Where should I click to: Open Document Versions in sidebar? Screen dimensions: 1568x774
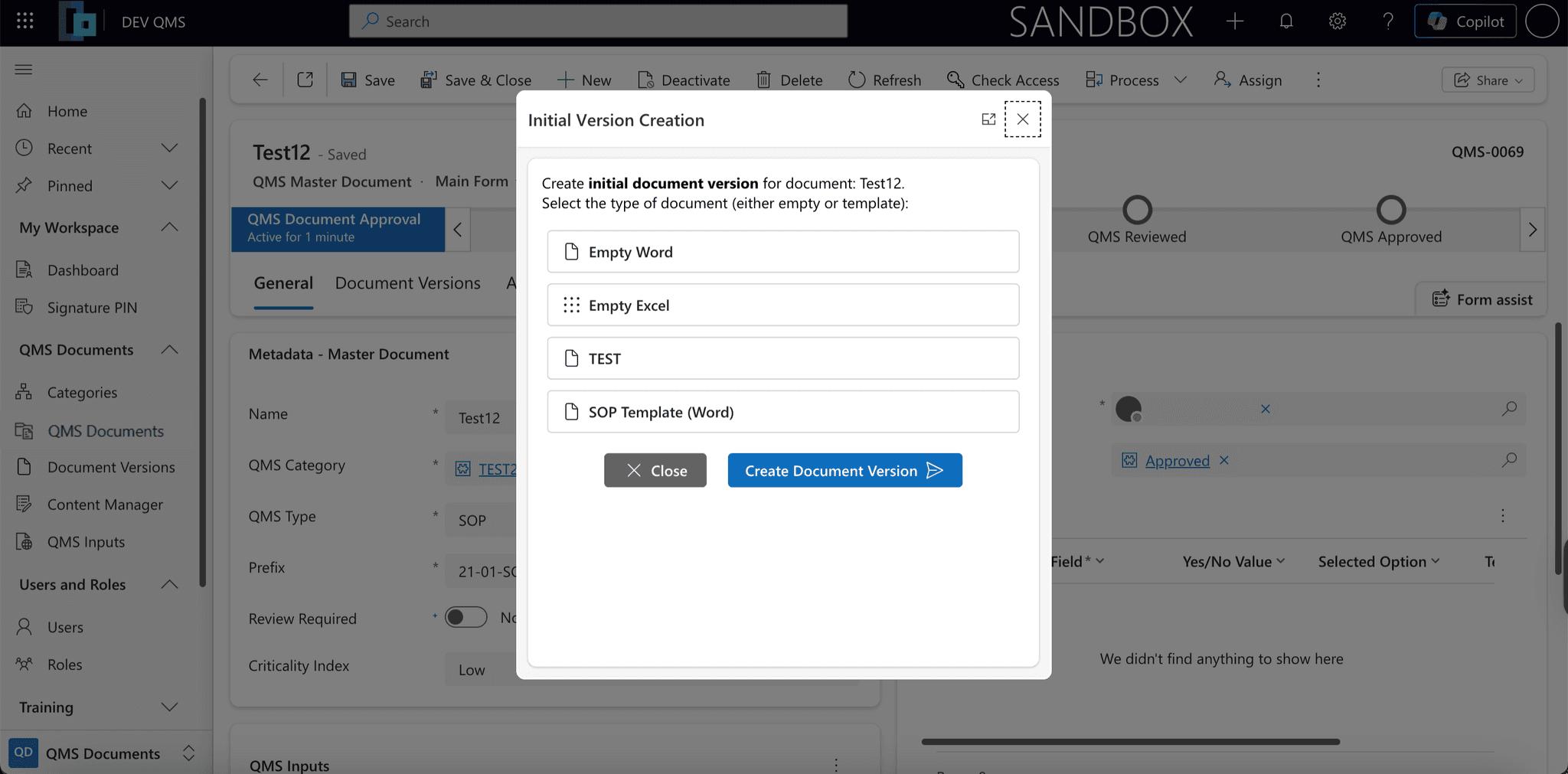coord(111,467)
